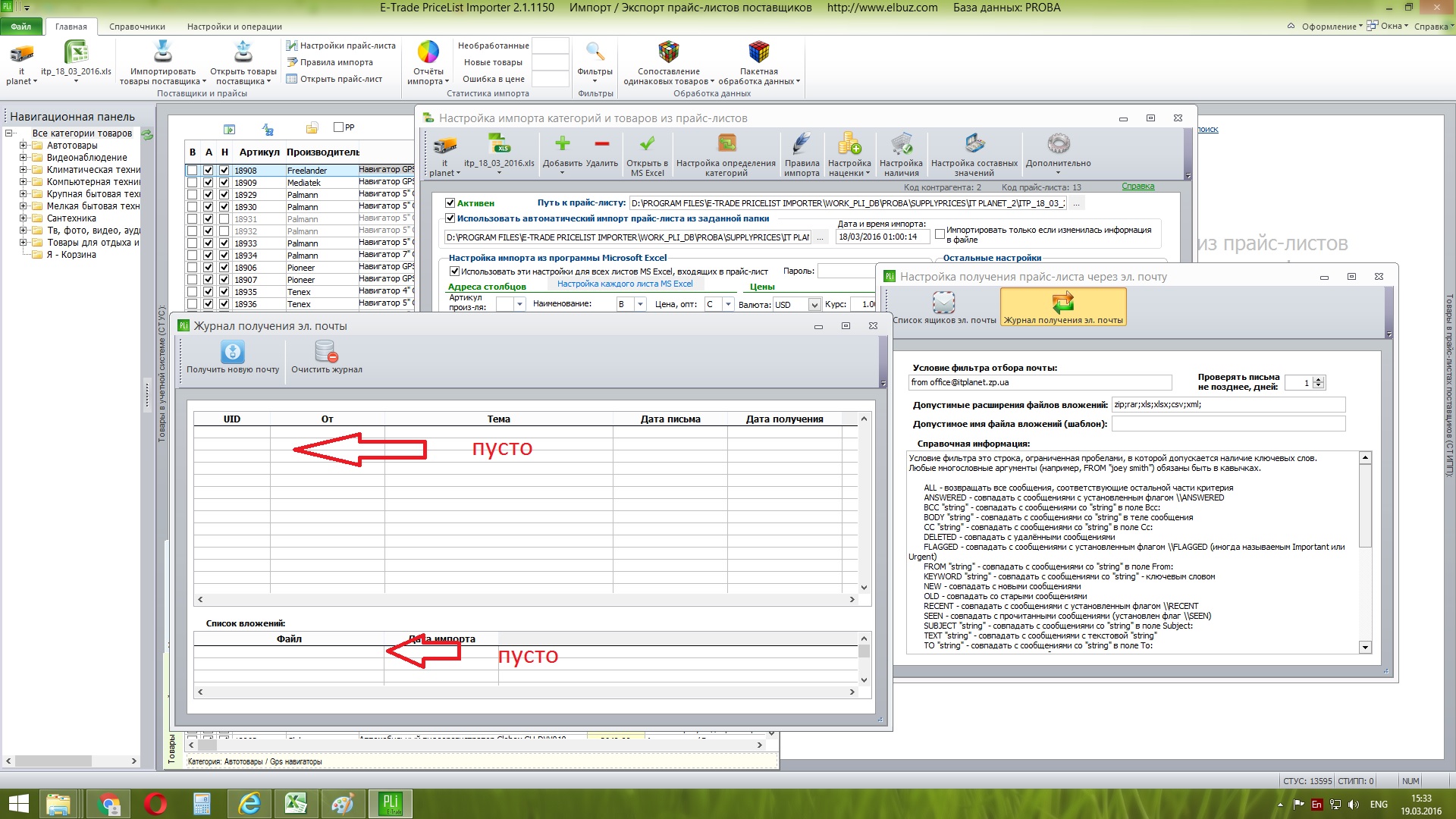This screenshot has width=1456, height=819.
Task: Click browse button next to price-list path
Action: [x=1076, y=203]
